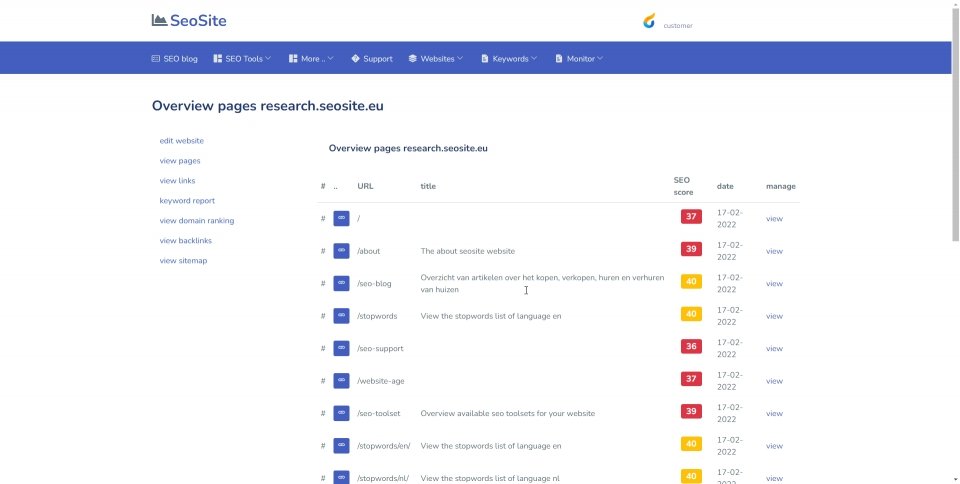
Task: Click the link icon for /seo-blog
Action: pyautogui.click(x=341, y=283)
